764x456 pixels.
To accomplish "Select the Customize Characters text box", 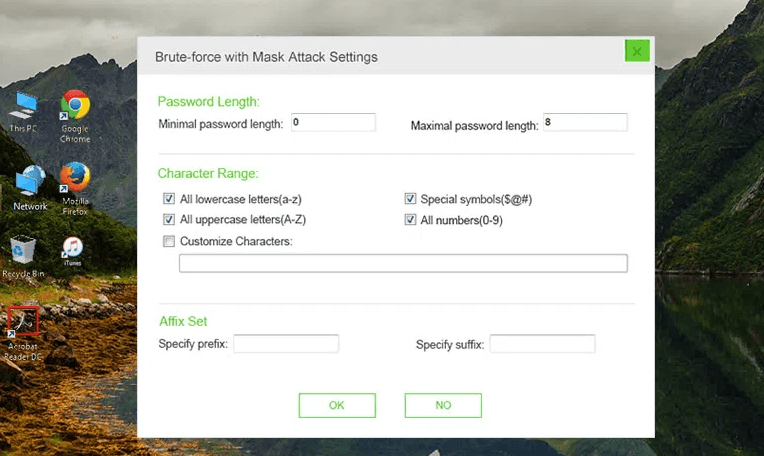I will pos(403,263).
